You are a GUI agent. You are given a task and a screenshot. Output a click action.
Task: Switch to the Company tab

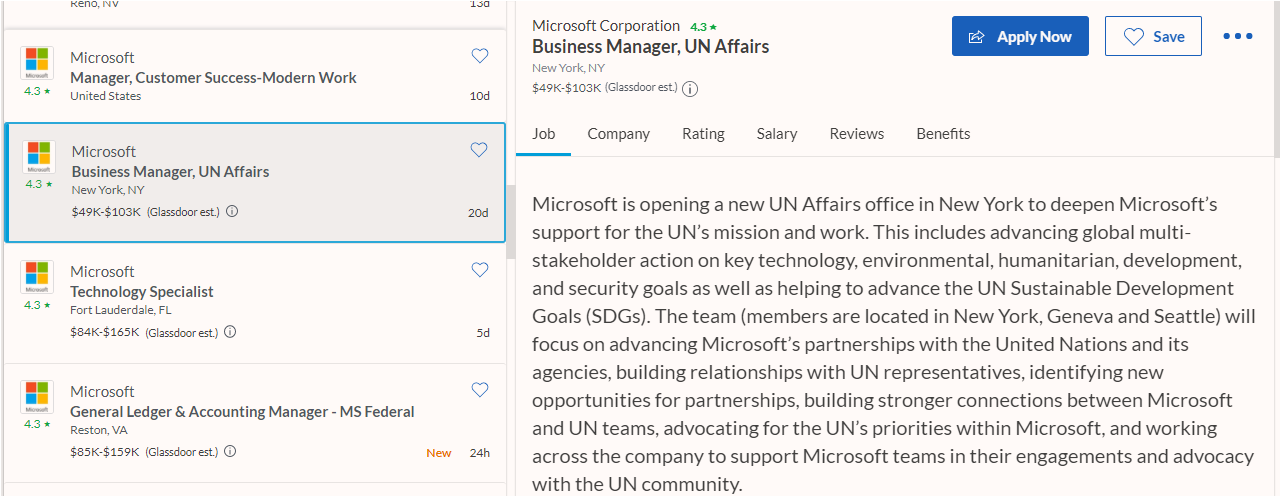(618, 134)
